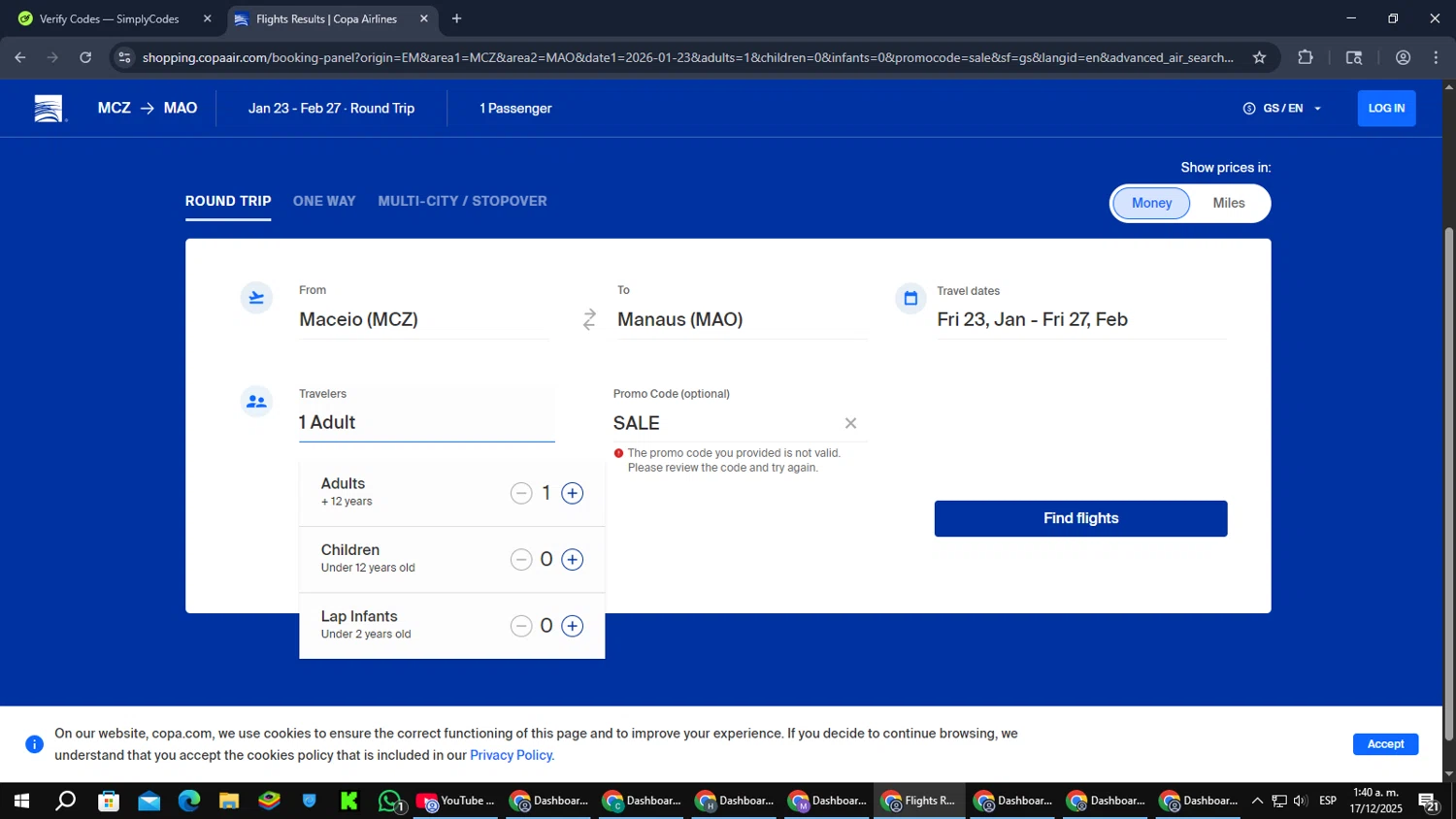Viewport: 1456px width, 819px height.
Task: Click the Find flights button
Action: click(1080, 518)
